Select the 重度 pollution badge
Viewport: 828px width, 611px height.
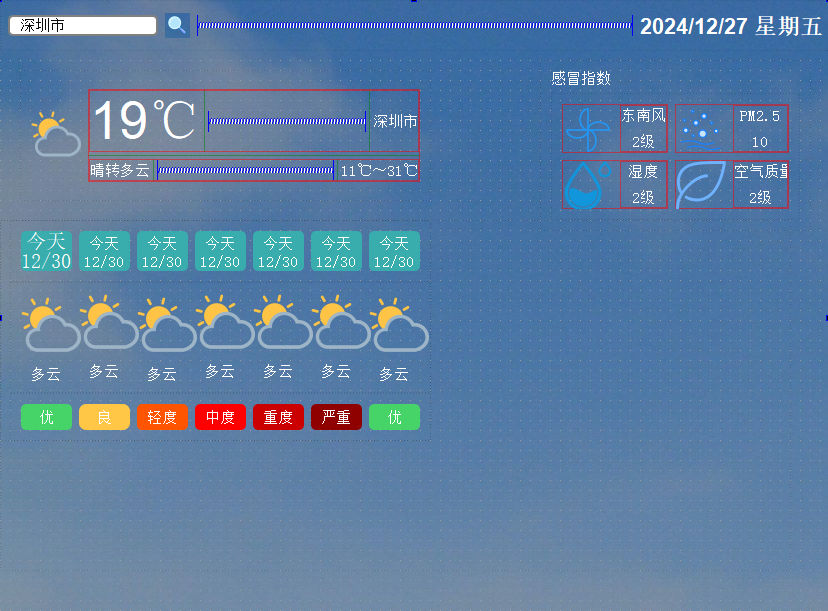pyautogui.click(x=278, y=417)
